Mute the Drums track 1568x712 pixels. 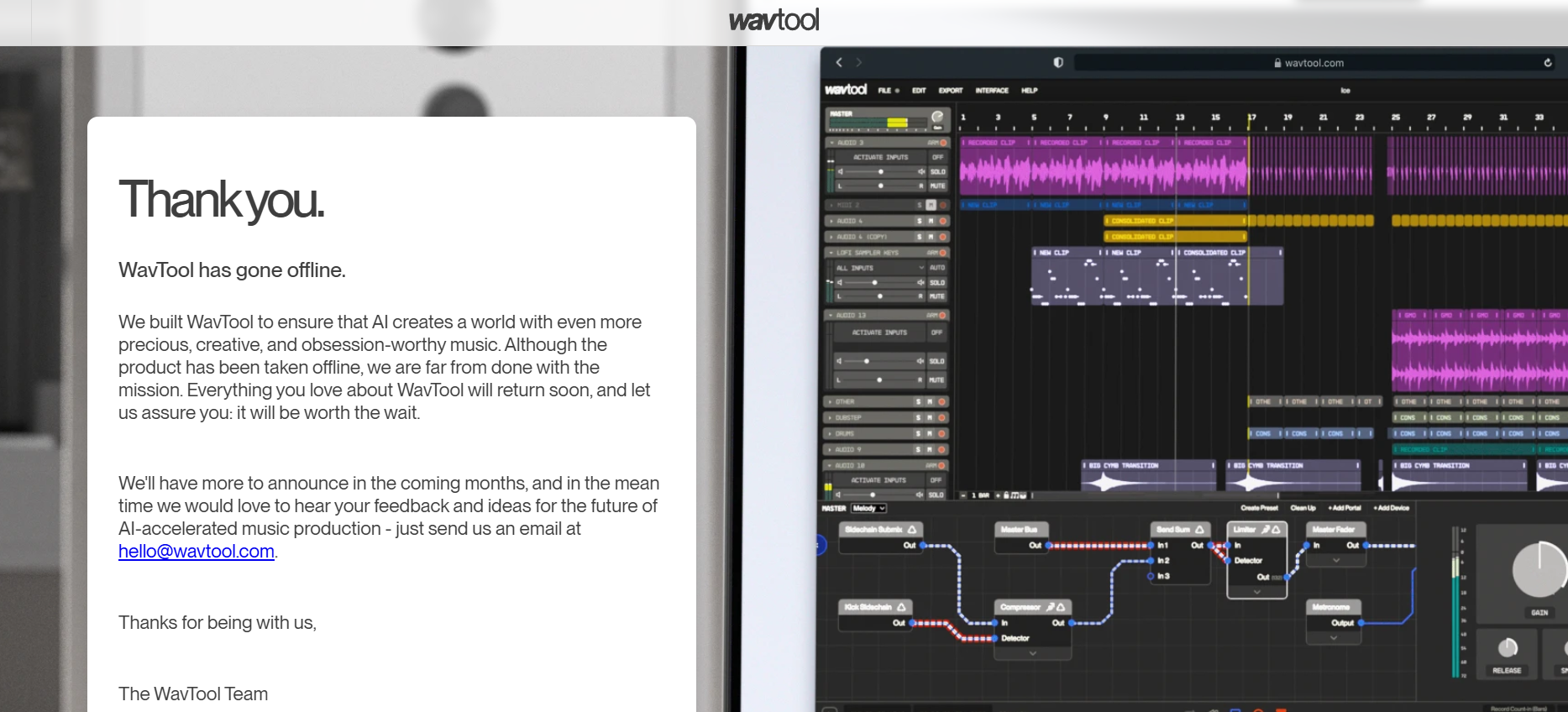click(931, 433)
